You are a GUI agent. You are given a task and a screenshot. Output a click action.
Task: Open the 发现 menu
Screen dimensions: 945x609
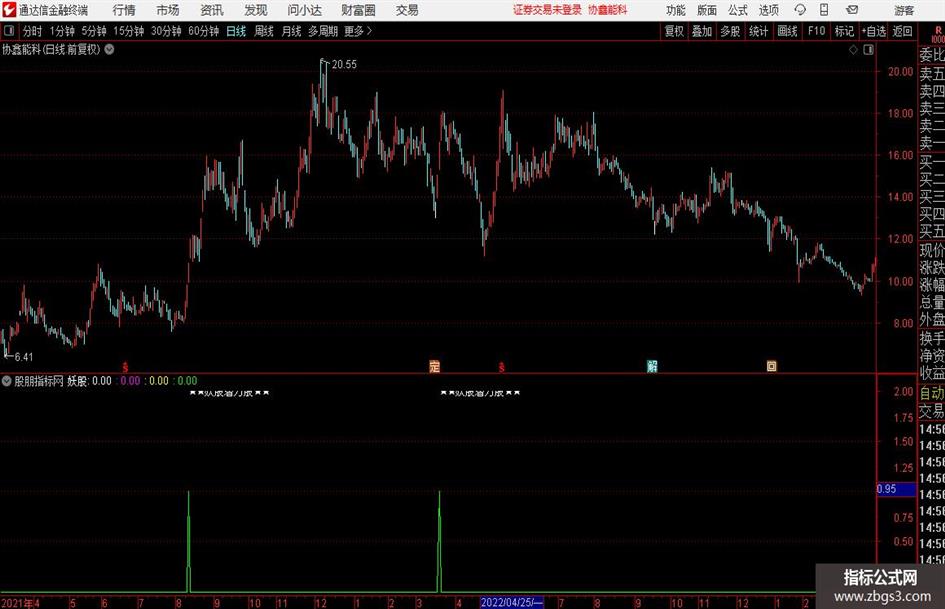point(256,10)
